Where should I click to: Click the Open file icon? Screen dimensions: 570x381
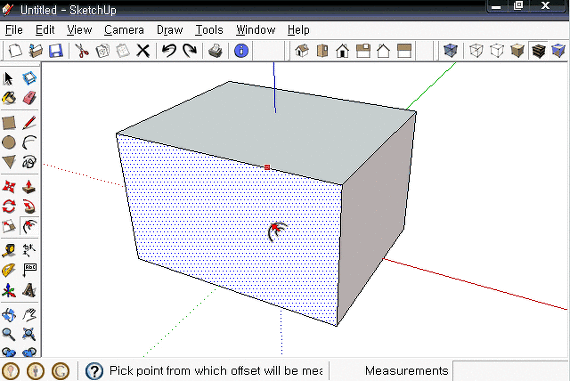point(35,51)
